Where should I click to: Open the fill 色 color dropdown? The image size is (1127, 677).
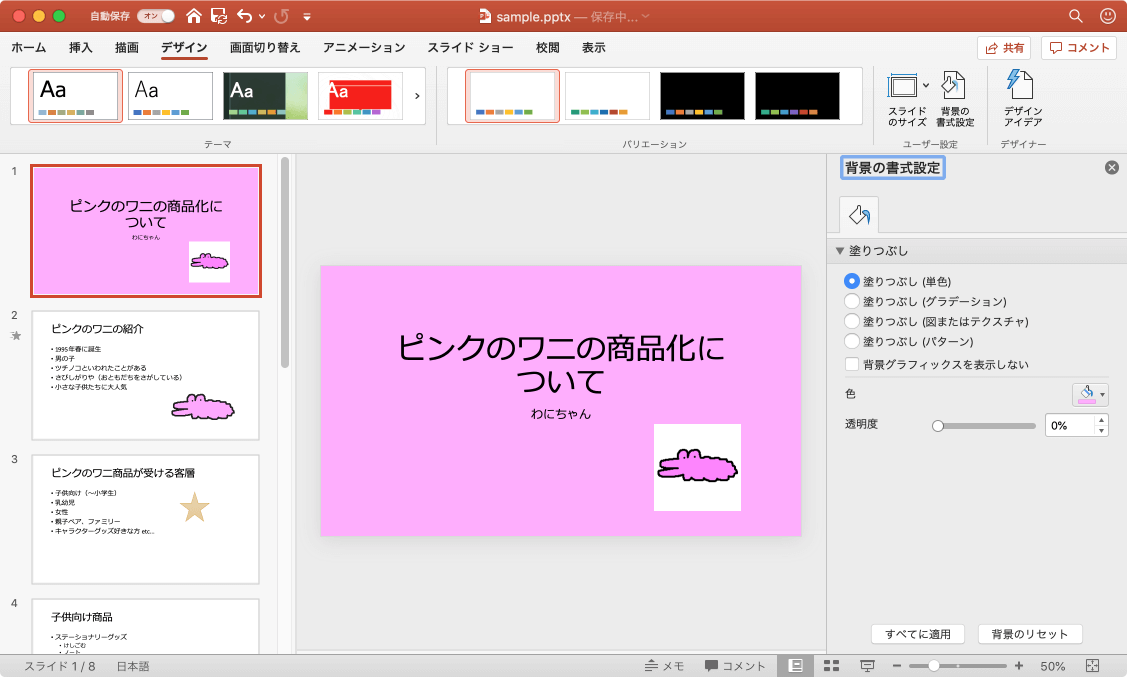click(x=1090, y=394)
